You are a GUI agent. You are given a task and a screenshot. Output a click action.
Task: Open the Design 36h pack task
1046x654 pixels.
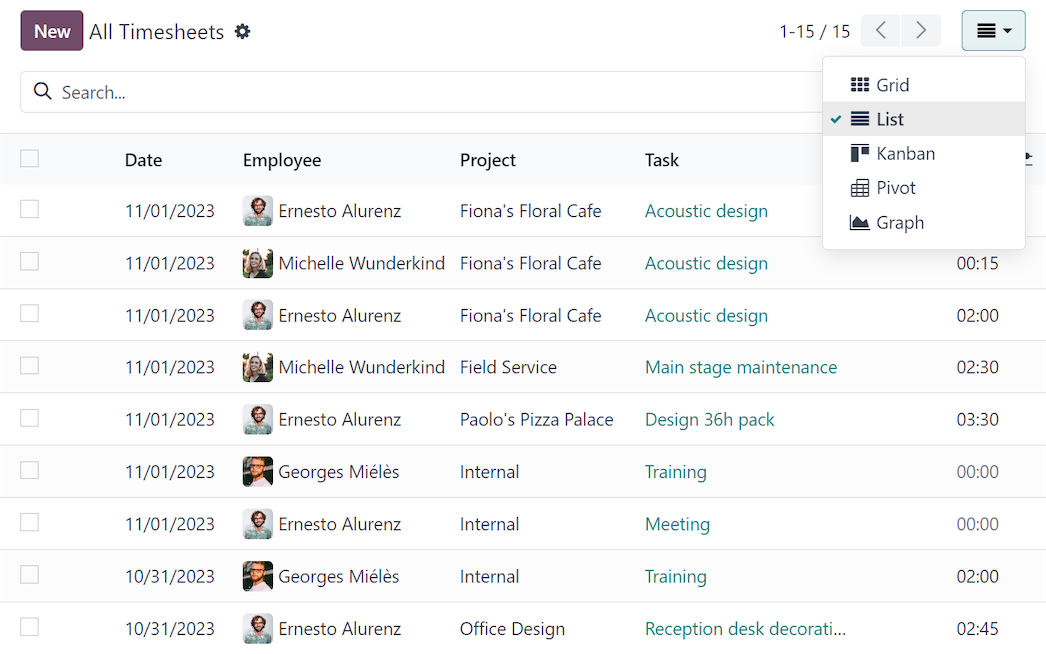pyautogui.click(x=709, y=419)
